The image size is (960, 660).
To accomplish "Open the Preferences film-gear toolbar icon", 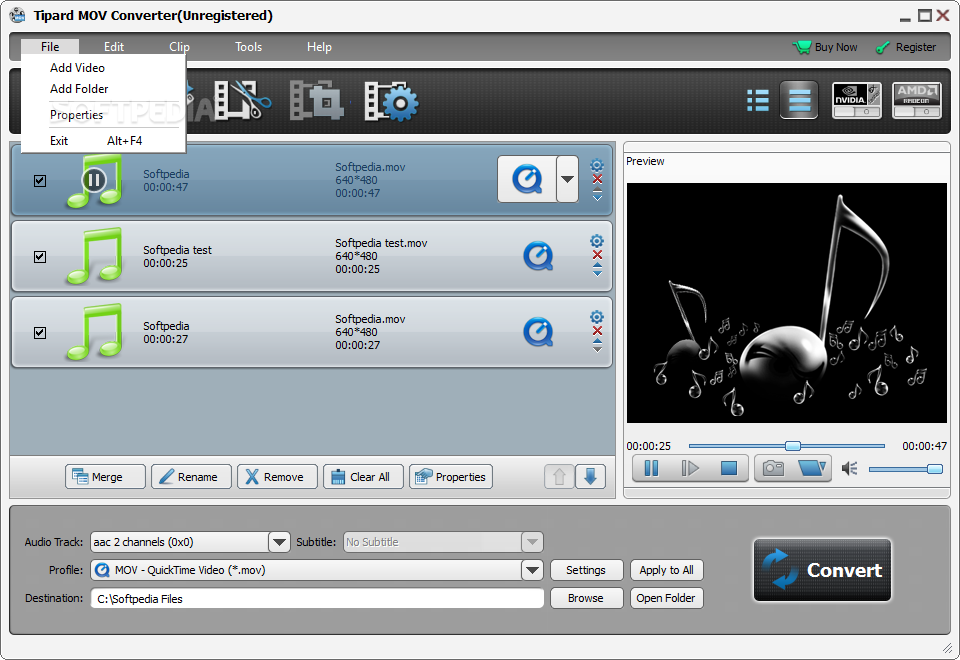I will (391, 101).
